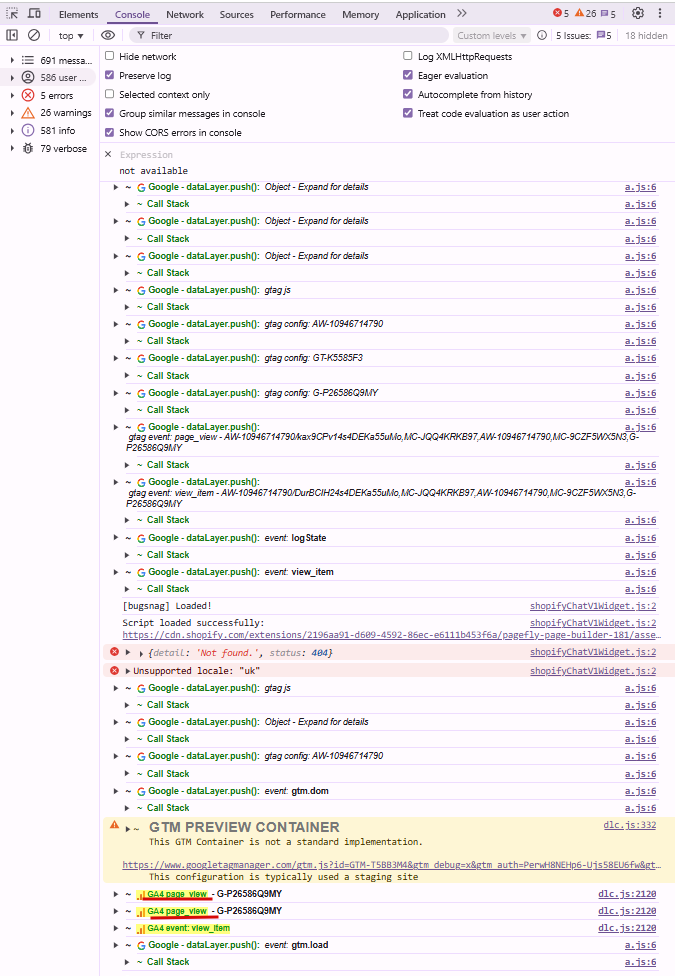Viewport: 675px width, 976px height.
Task: Click the 18 hidden messages label
Action: tap(646, 35)
